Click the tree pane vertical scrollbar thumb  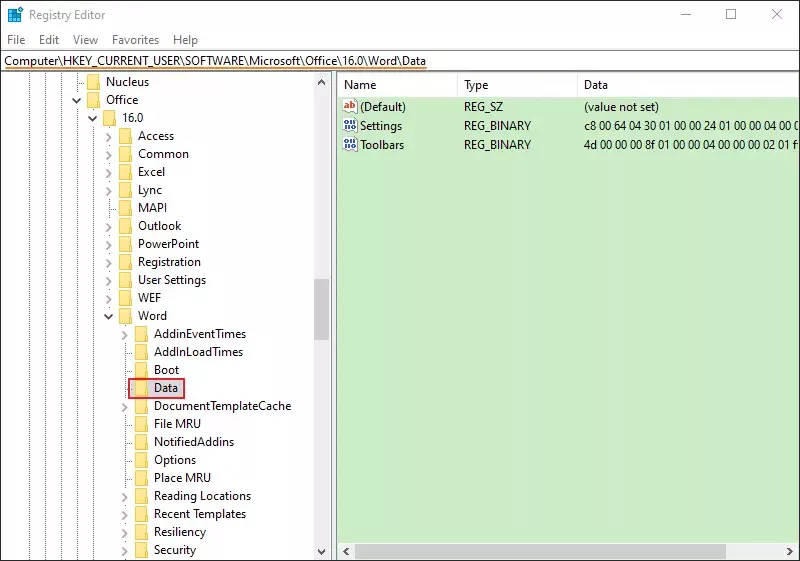coord(321,310)
